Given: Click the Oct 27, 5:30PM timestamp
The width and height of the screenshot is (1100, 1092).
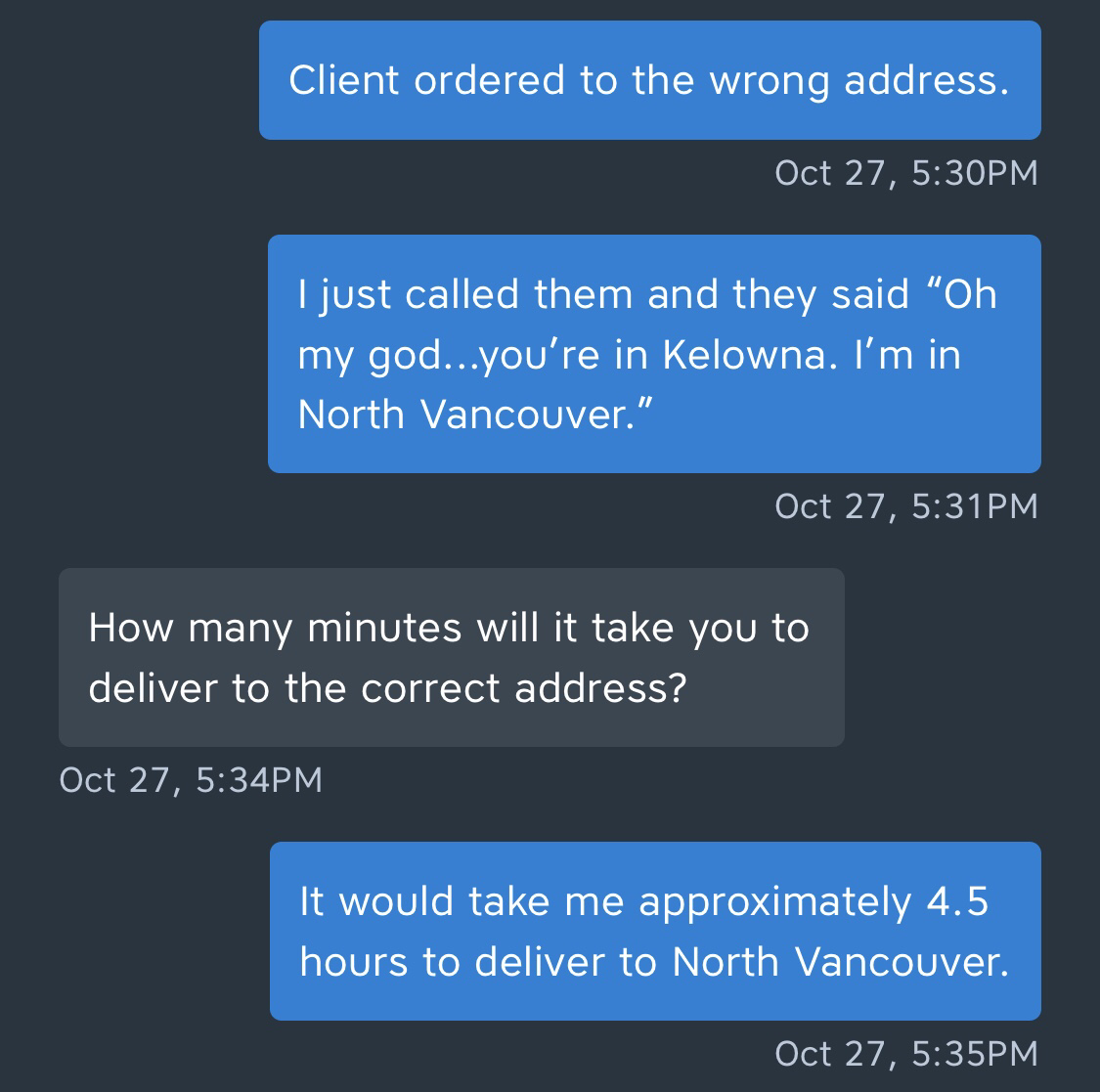Looking at the screenshot, I should [905, 173].
